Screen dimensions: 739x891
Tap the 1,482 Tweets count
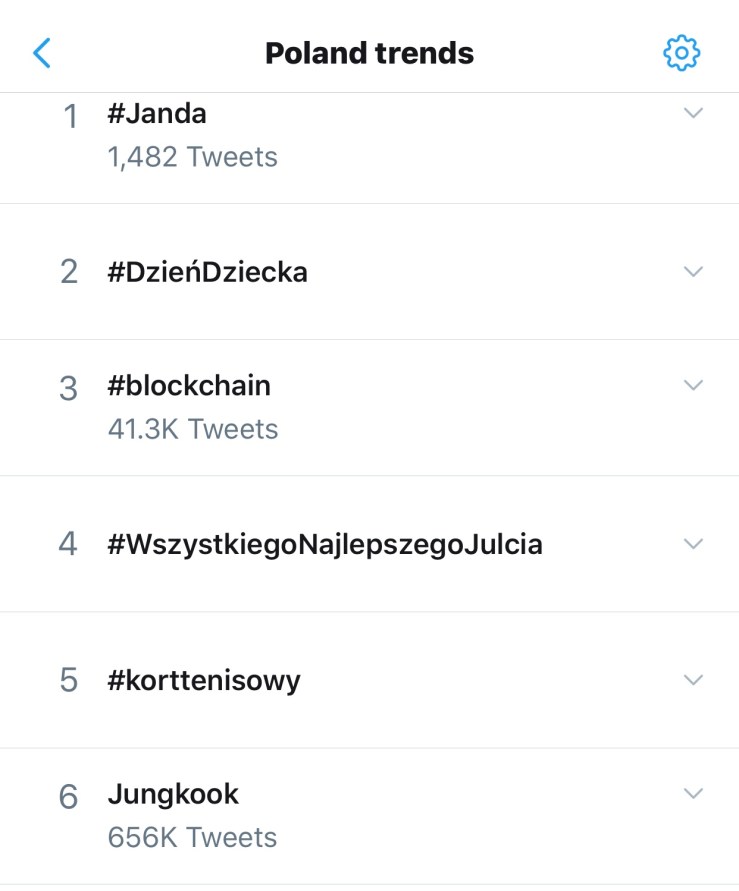(x=192, y=157)
